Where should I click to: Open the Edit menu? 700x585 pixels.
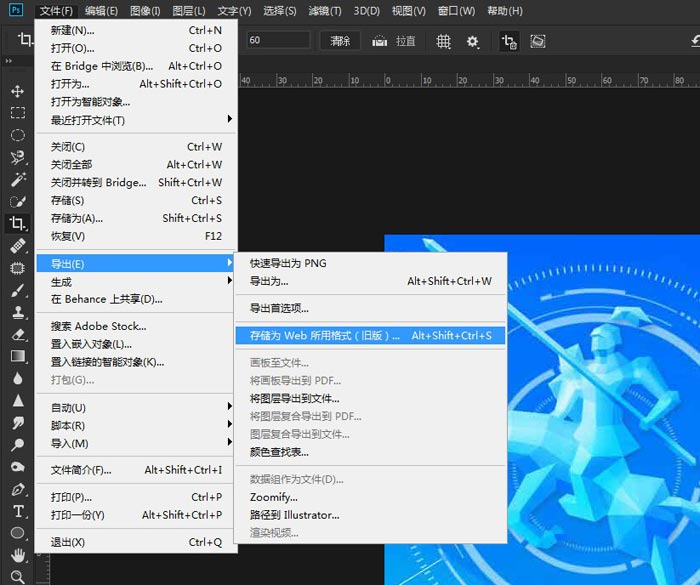point(101,11)
